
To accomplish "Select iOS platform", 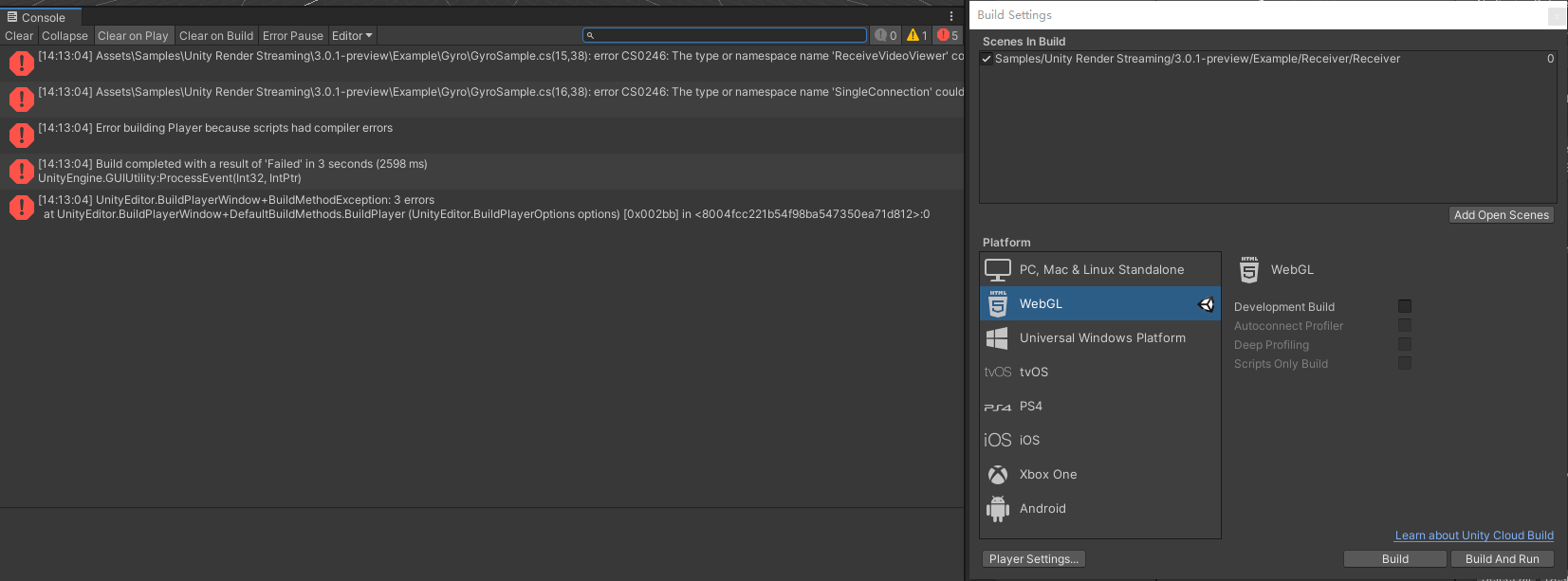I will [1100, 441].
